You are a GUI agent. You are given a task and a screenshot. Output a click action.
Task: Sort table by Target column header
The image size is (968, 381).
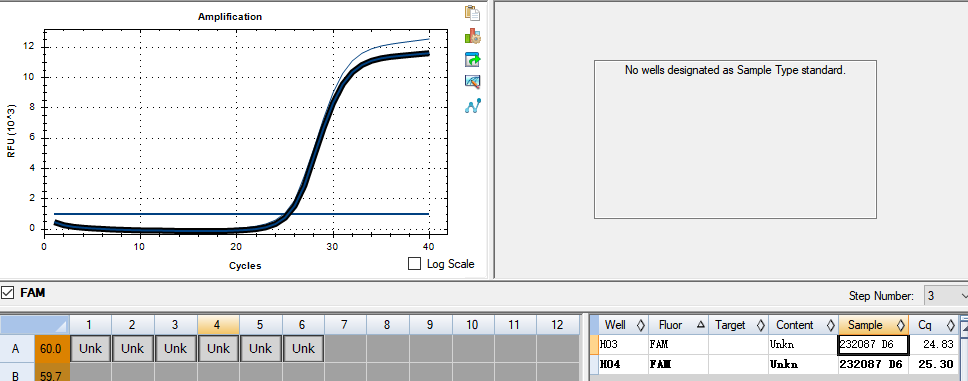tap(738, 325)
